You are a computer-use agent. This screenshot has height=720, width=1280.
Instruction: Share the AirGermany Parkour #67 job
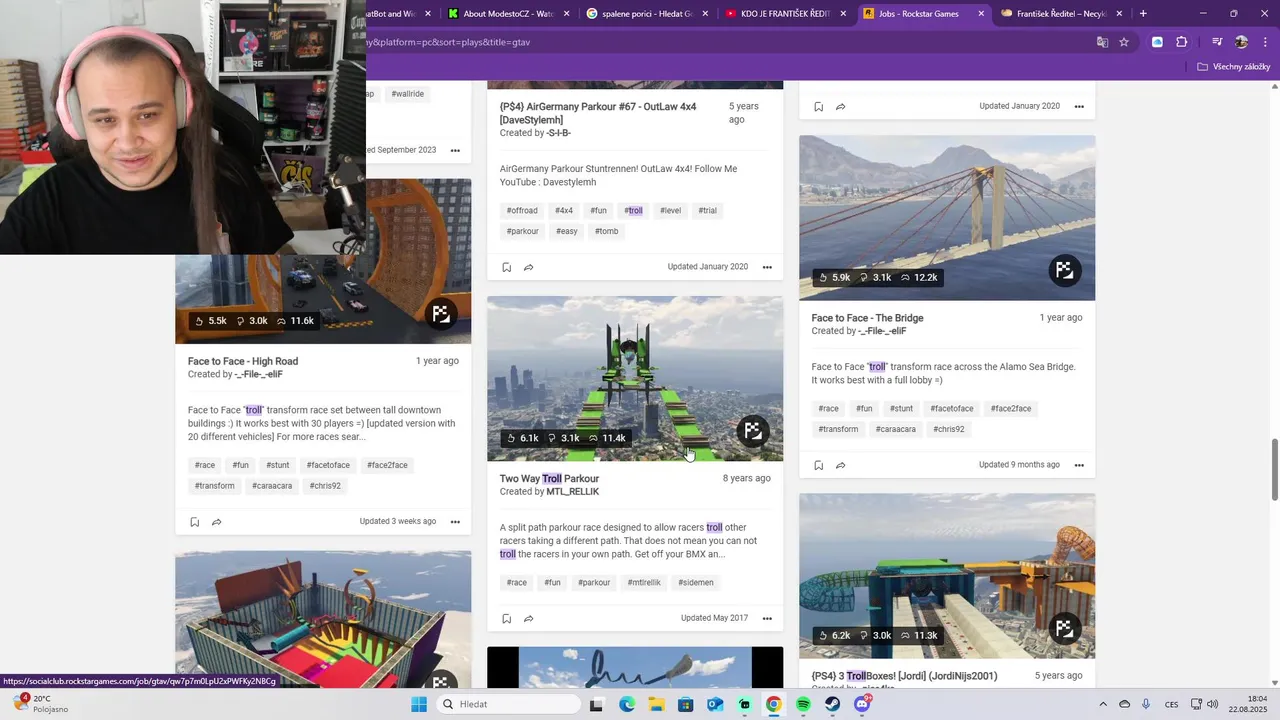tap(528, 267)
